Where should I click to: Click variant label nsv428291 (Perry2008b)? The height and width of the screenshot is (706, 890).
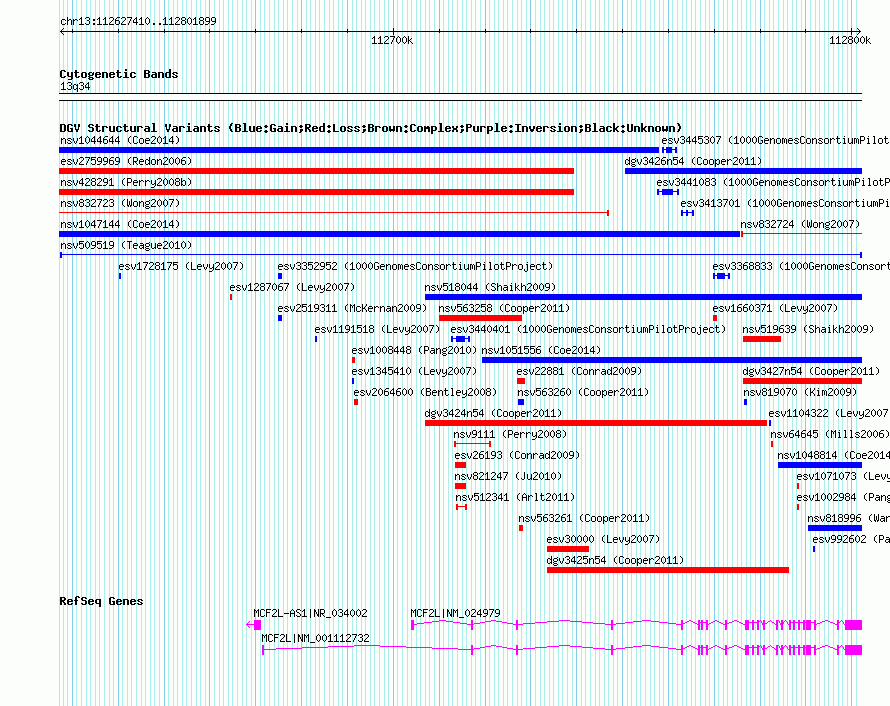[x=126, y=182]
